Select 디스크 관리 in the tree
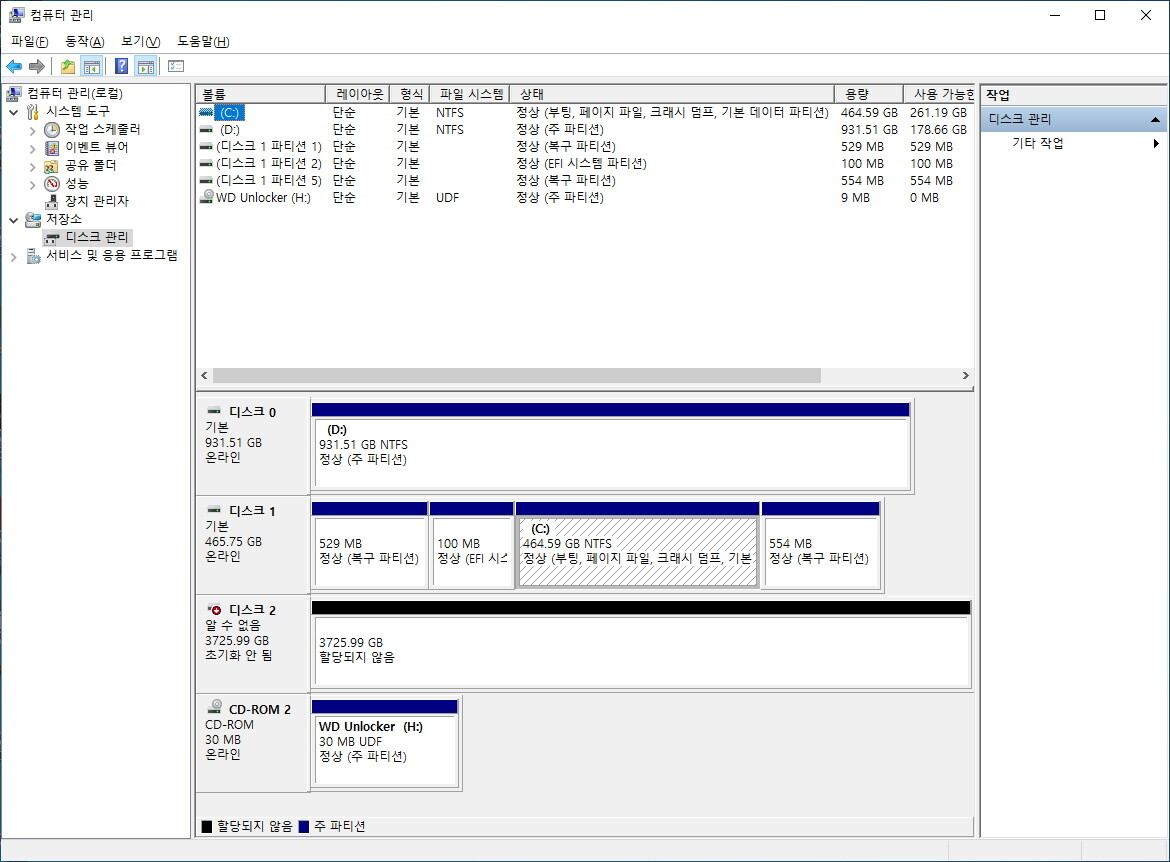 (96, 237)
